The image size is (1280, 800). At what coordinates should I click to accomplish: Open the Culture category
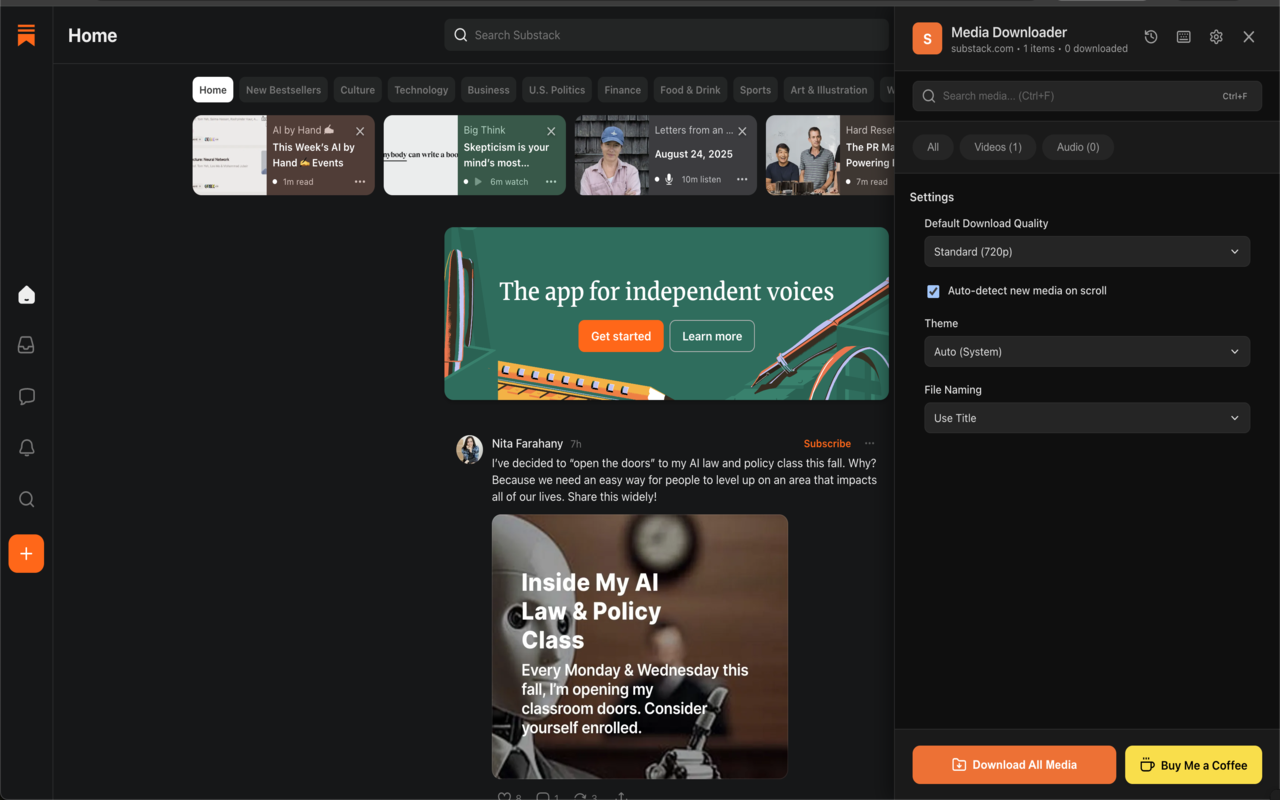[x=357, y=90]
